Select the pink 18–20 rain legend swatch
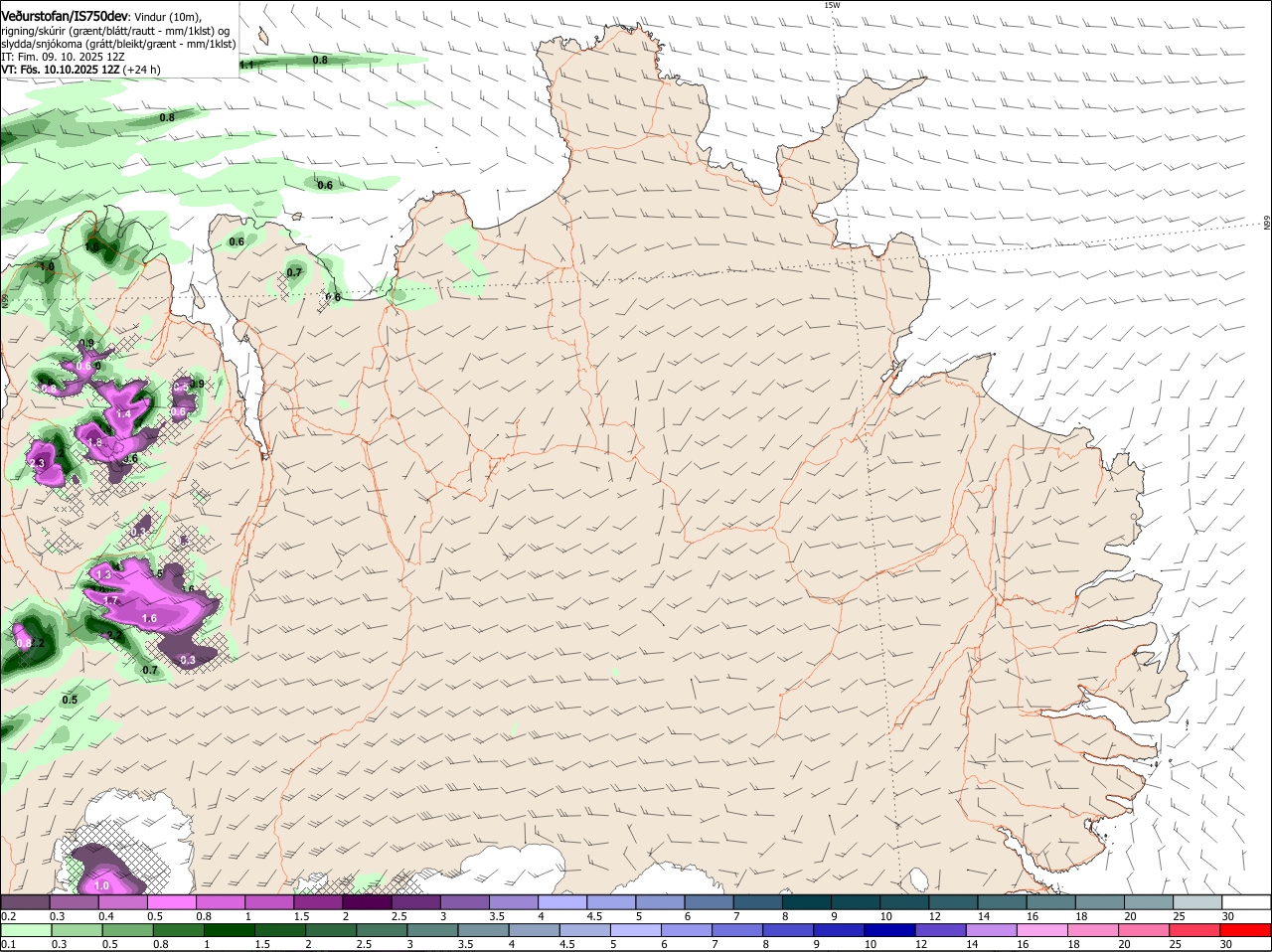 1093,929
